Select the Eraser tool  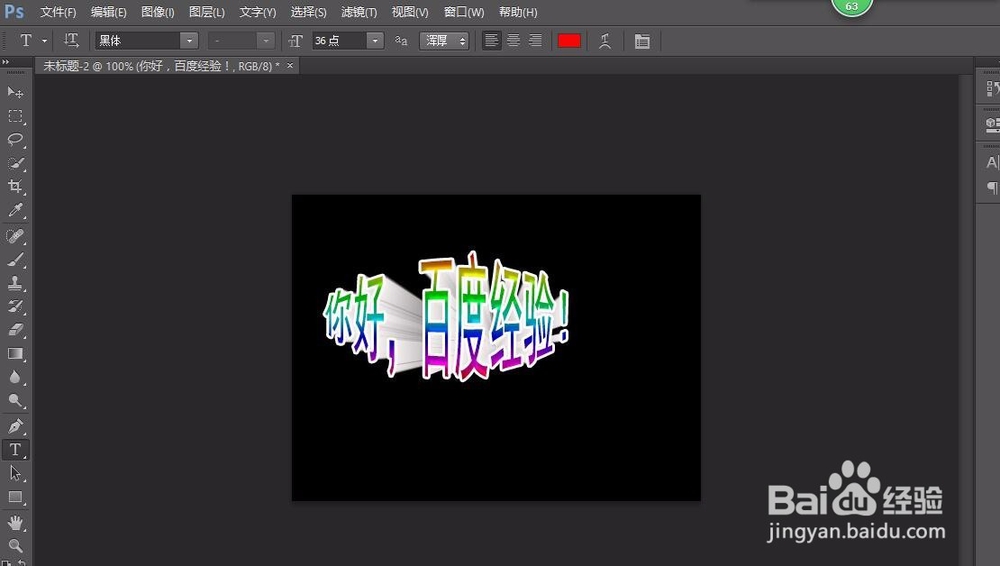15,330
